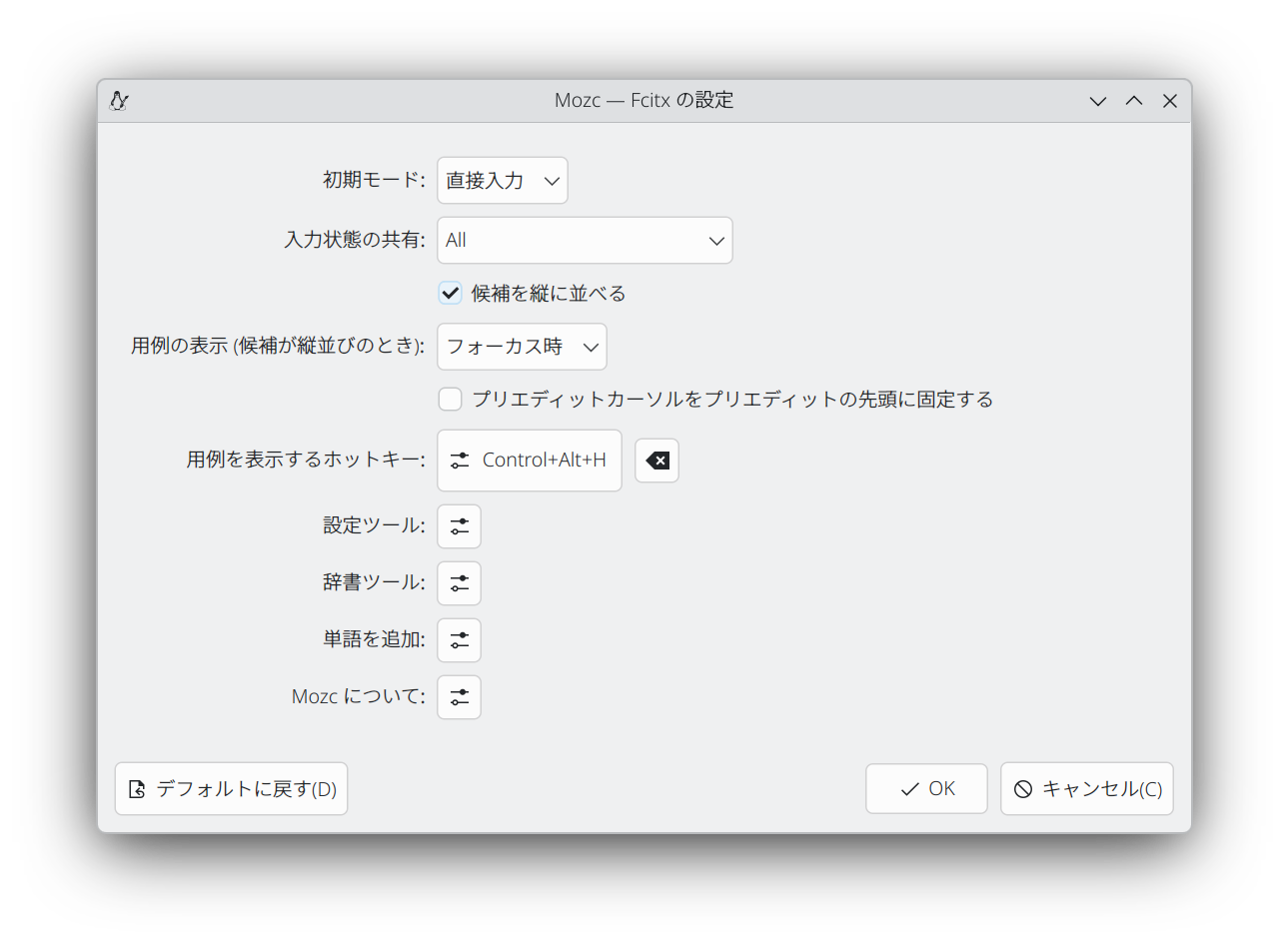Click the document icon on デフォルトに戻す
Viewport: 1288px width, 947px height.
[137, 789]
